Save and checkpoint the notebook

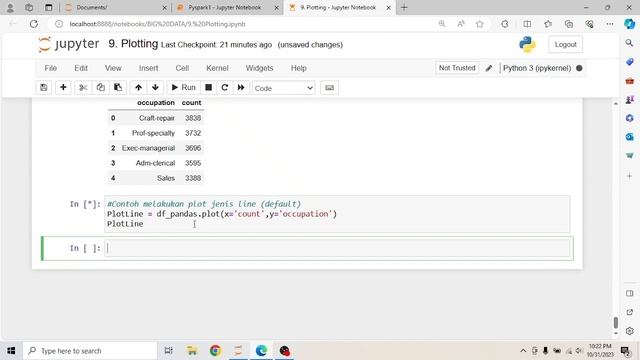click(x=44, y=88)
